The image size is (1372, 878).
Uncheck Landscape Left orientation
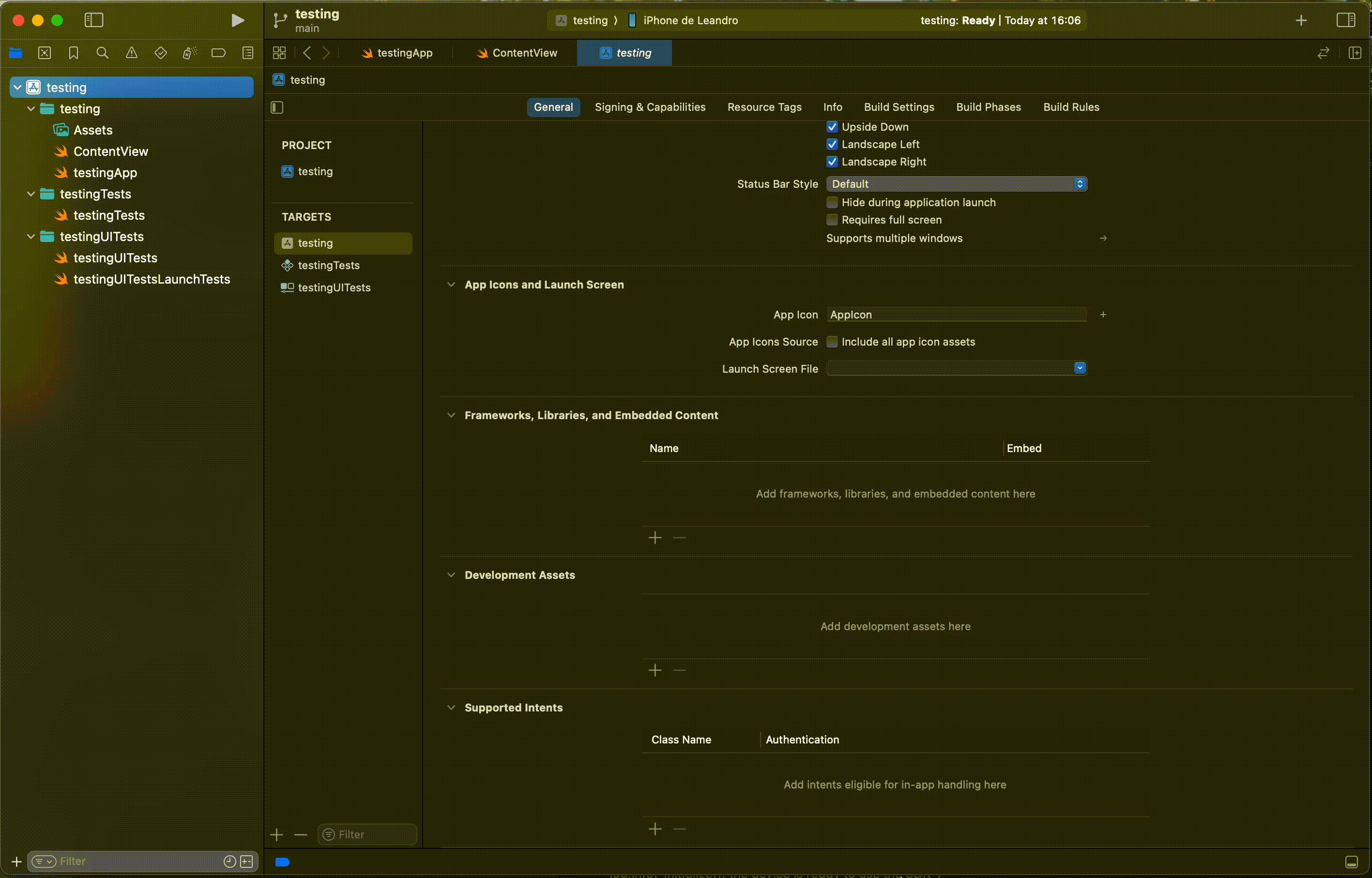832,145
